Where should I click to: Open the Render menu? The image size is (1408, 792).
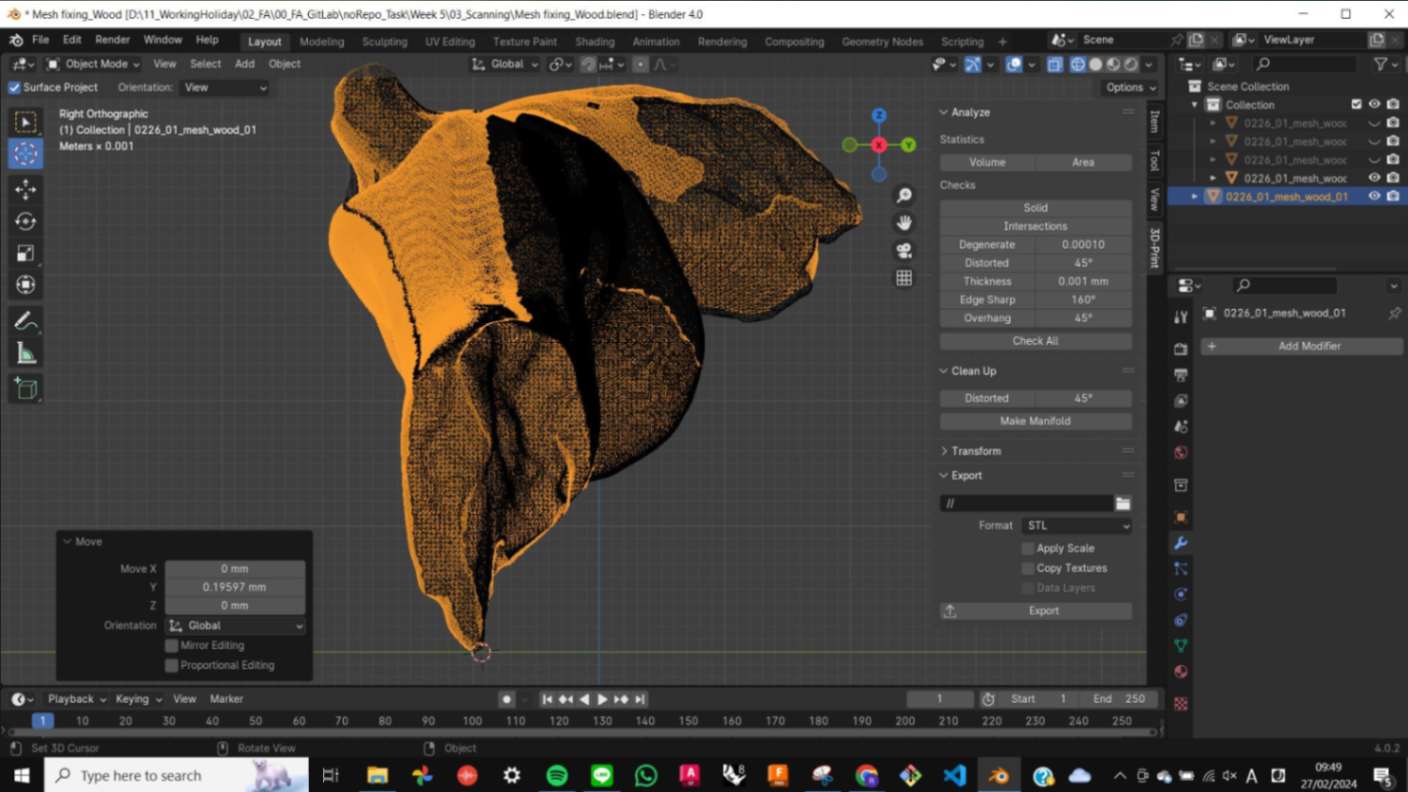[112, 40]
